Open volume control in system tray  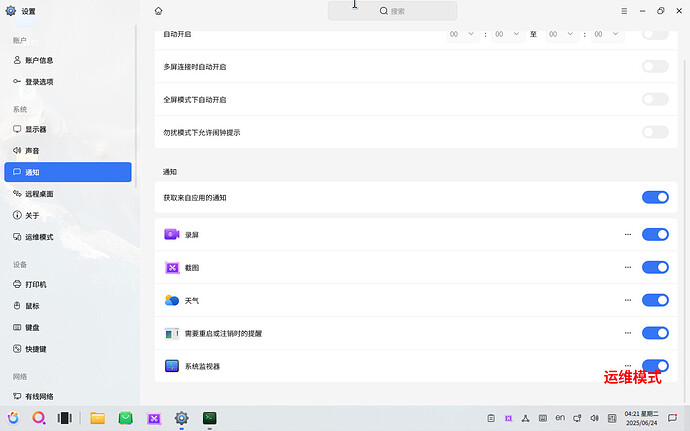pos(595,418)
